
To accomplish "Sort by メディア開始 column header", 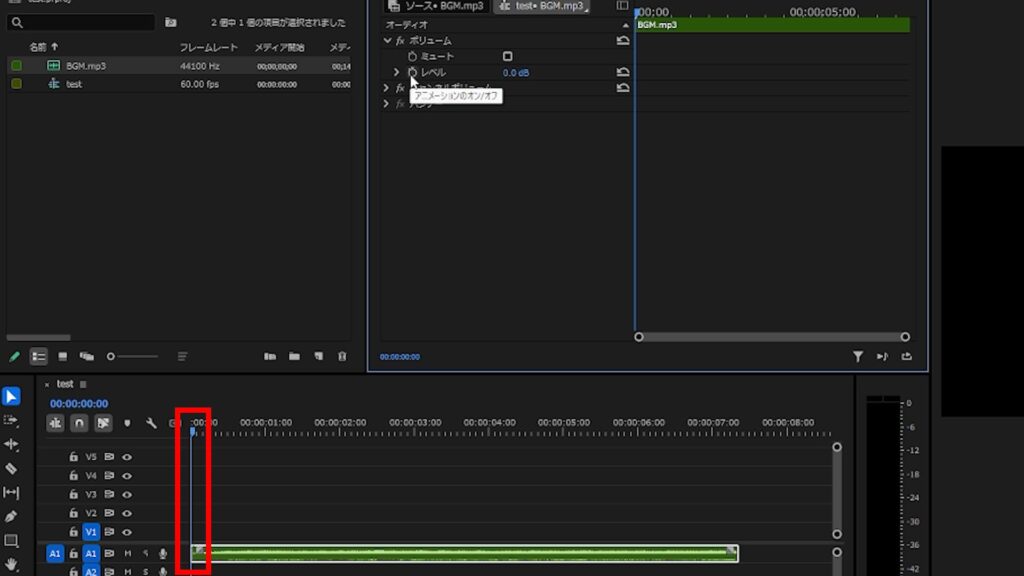I will (280, 47).
